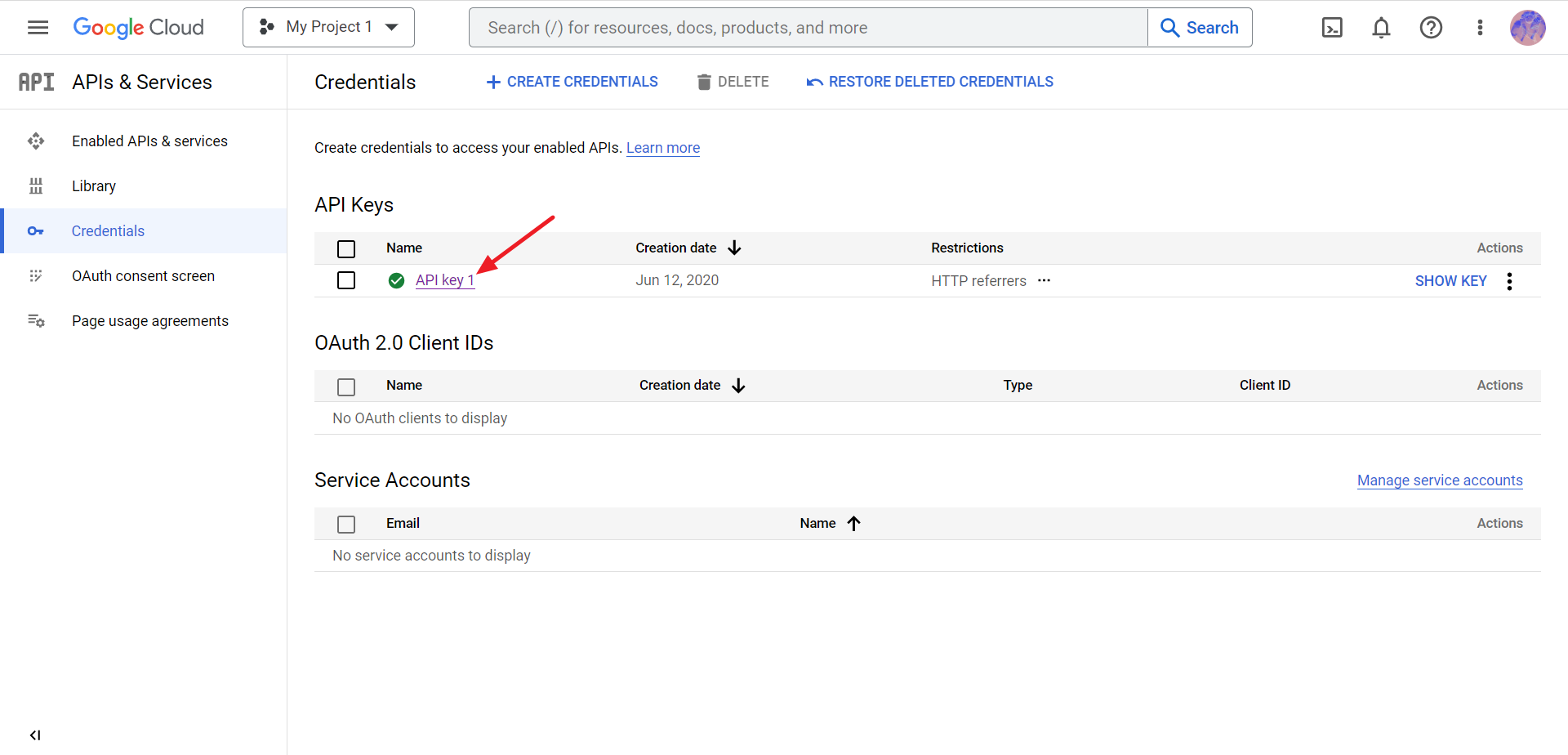The image size is (1568, 755).
Task: Click the OAuth Type column header
Action: point(1018,385)
